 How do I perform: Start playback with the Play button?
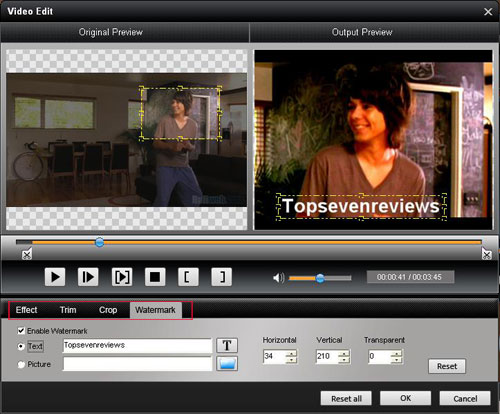(x=55, y=277)
